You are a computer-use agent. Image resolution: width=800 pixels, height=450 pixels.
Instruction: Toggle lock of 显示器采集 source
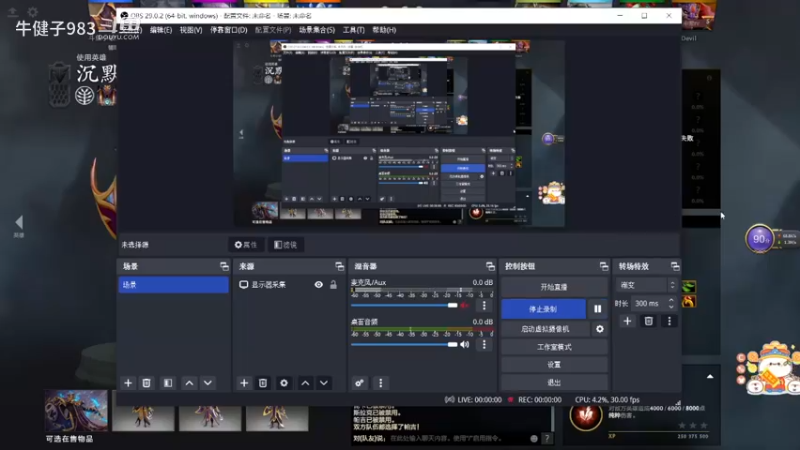(333, 285)
